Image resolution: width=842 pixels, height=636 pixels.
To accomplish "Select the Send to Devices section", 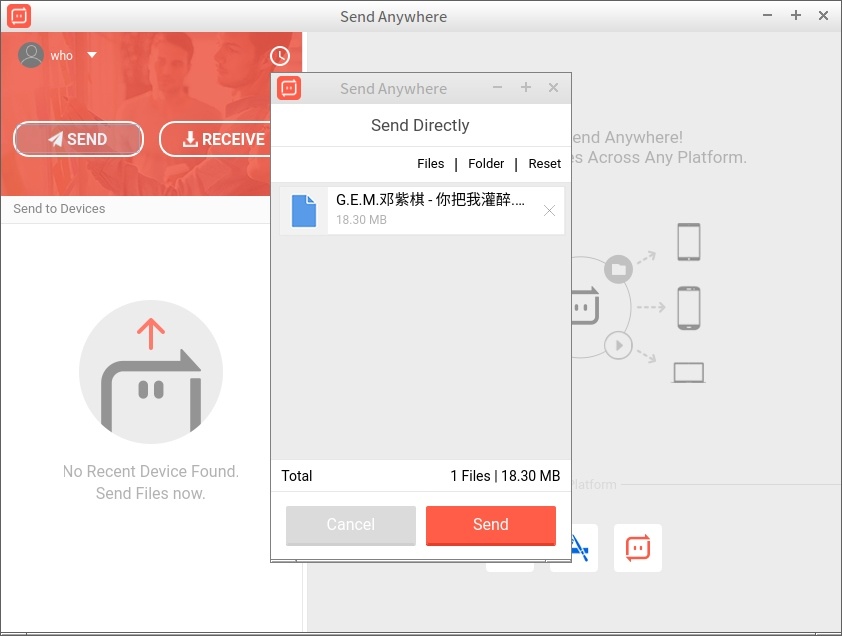I will [59, 208].
